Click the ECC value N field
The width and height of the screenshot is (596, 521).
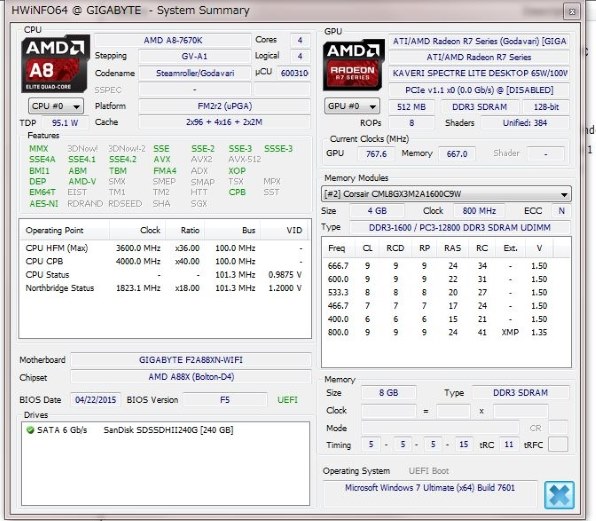coord(561,211)
